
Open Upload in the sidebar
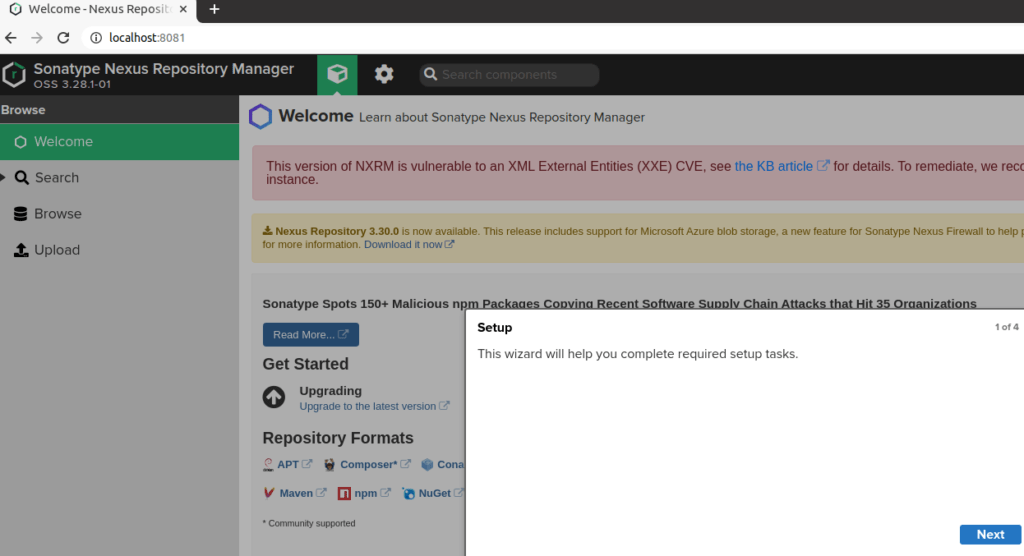120,250
